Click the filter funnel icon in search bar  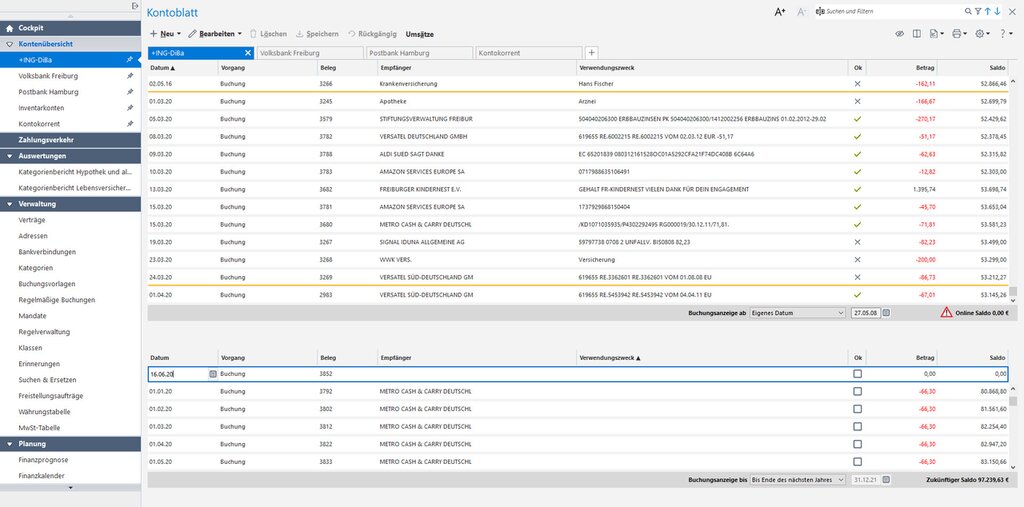(x=978, y=11)
